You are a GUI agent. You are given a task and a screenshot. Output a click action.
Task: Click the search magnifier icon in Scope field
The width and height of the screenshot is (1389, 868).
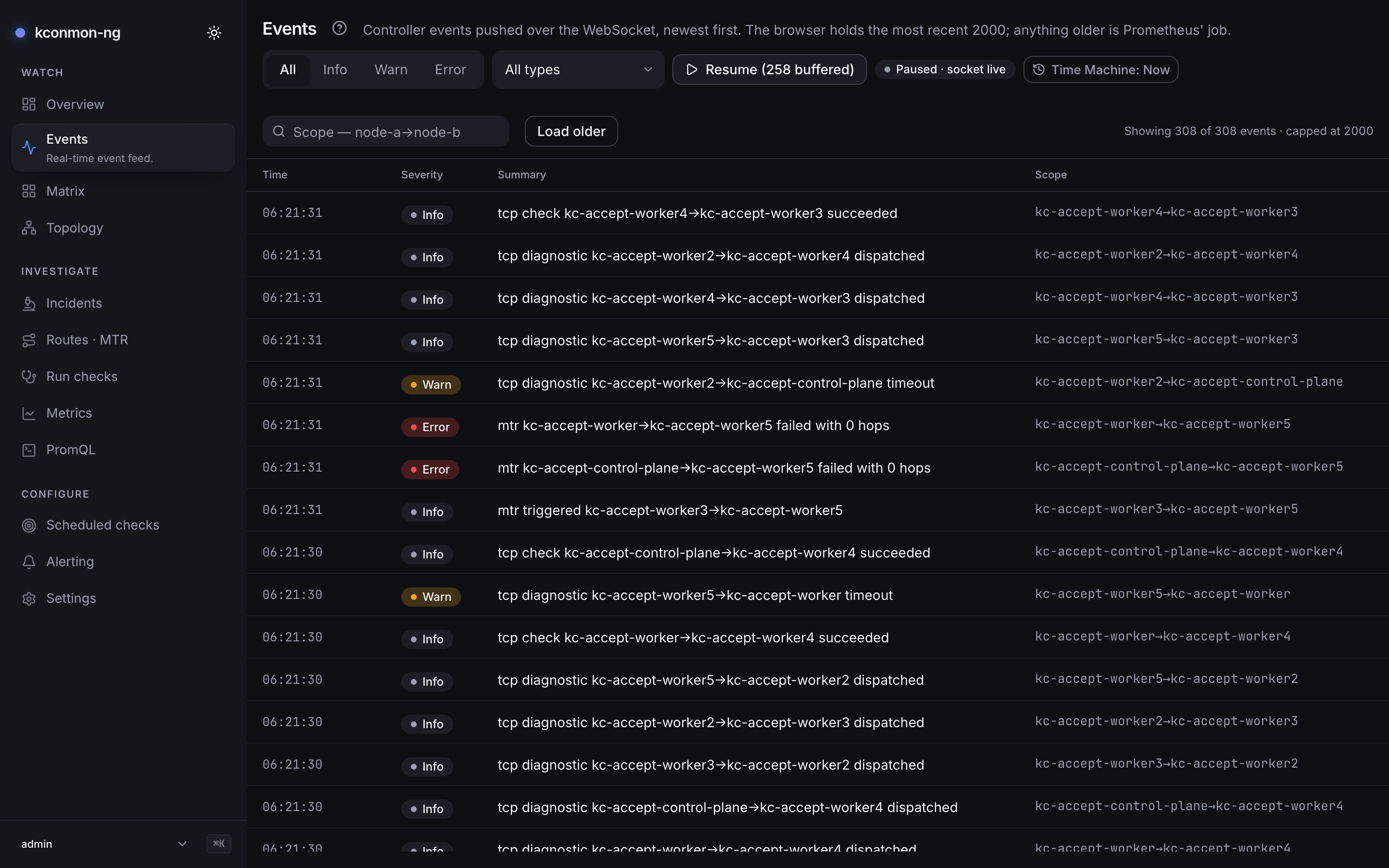point(279,132)
